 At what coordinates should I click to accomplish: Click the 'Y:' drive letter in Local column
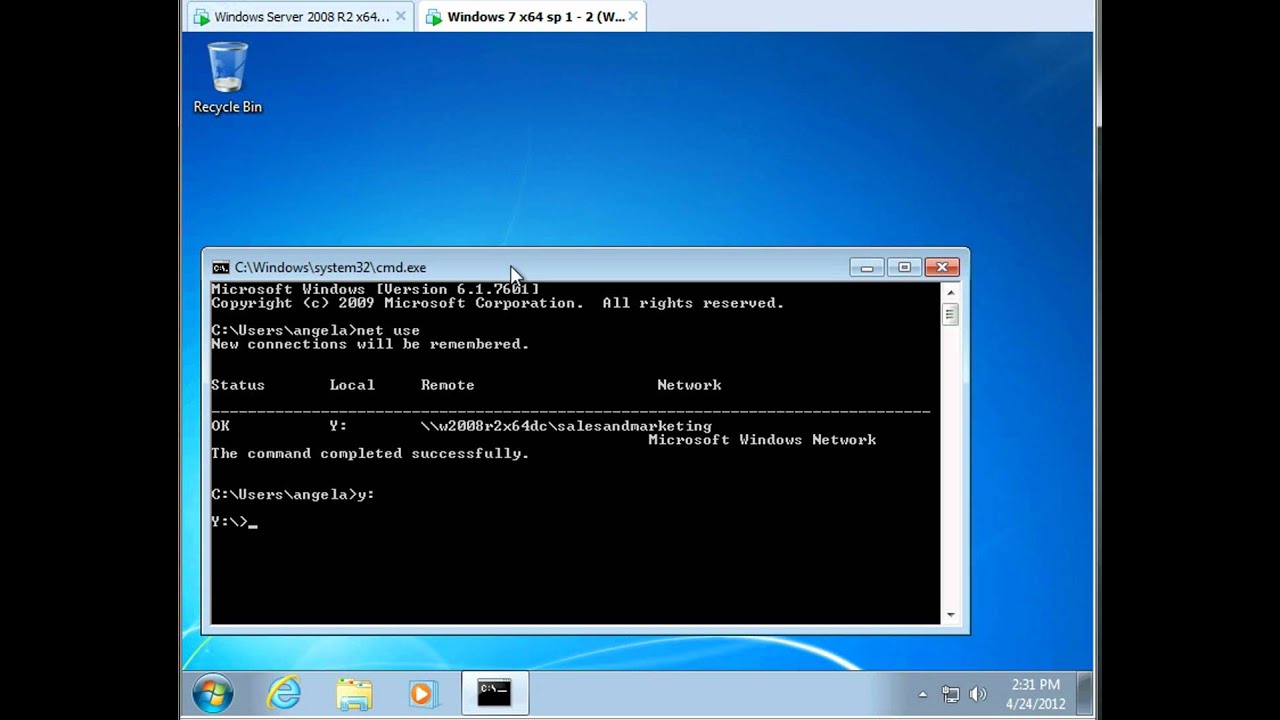click(338, 426)
